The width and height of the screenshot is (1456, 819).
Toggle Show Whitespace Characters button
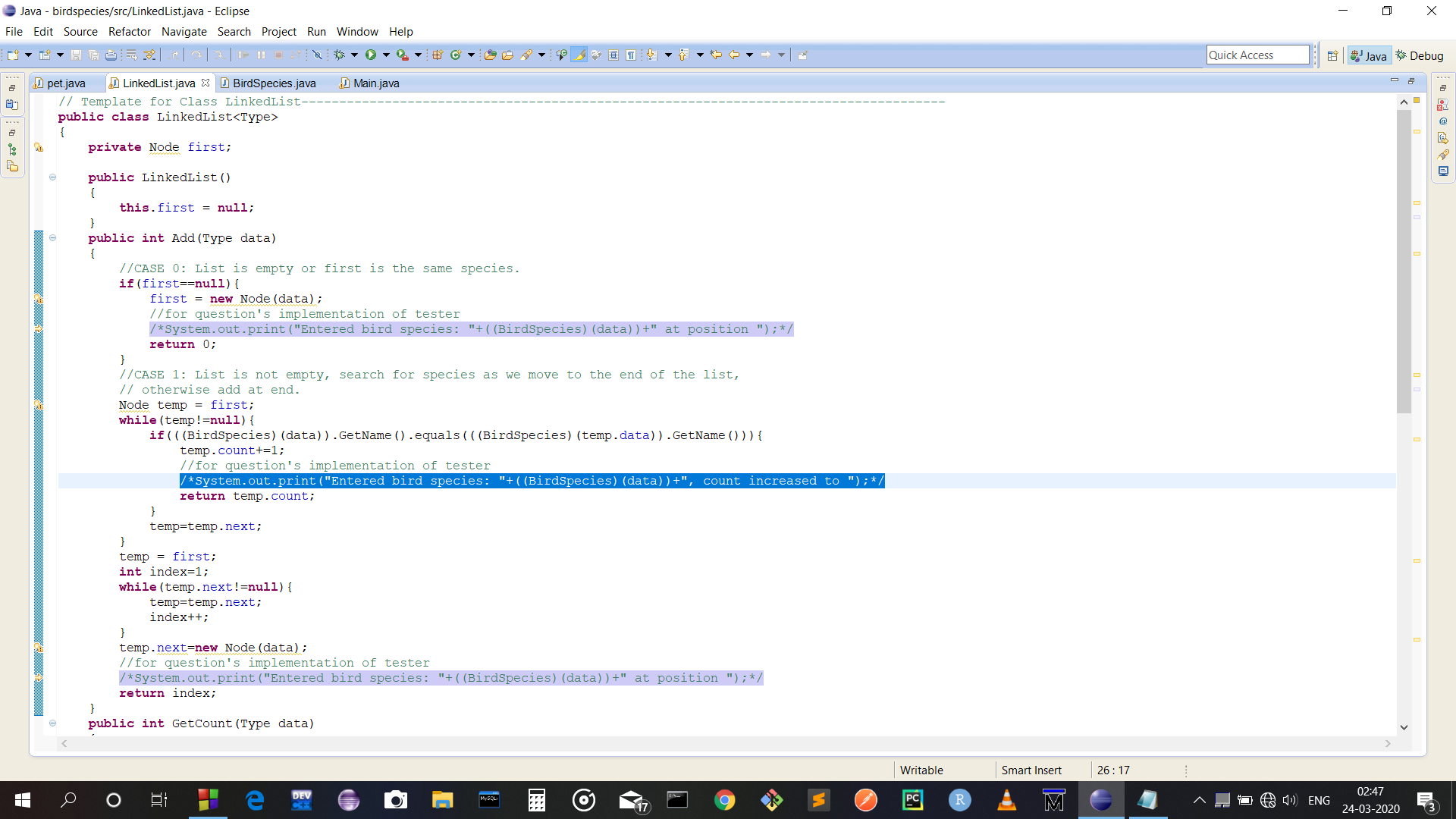pos(631,55)
